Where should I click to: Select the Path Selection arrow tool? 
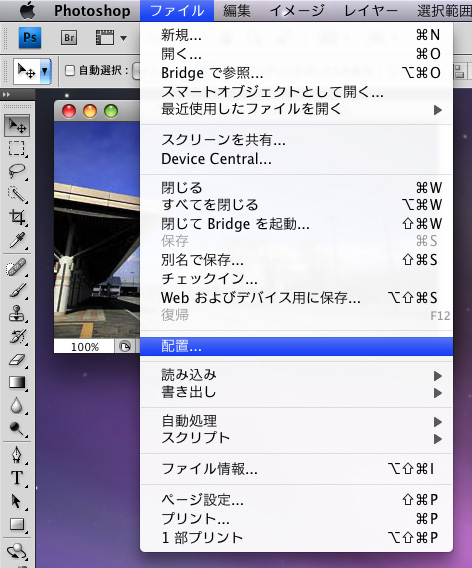17,501
